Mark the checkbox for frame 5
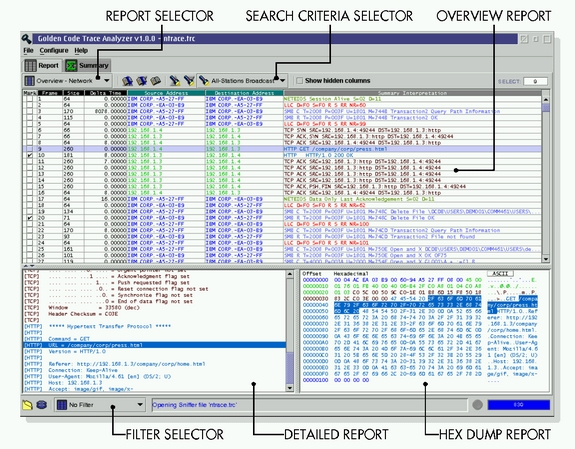This screenshot has width=575, height=449. (30, 124)
